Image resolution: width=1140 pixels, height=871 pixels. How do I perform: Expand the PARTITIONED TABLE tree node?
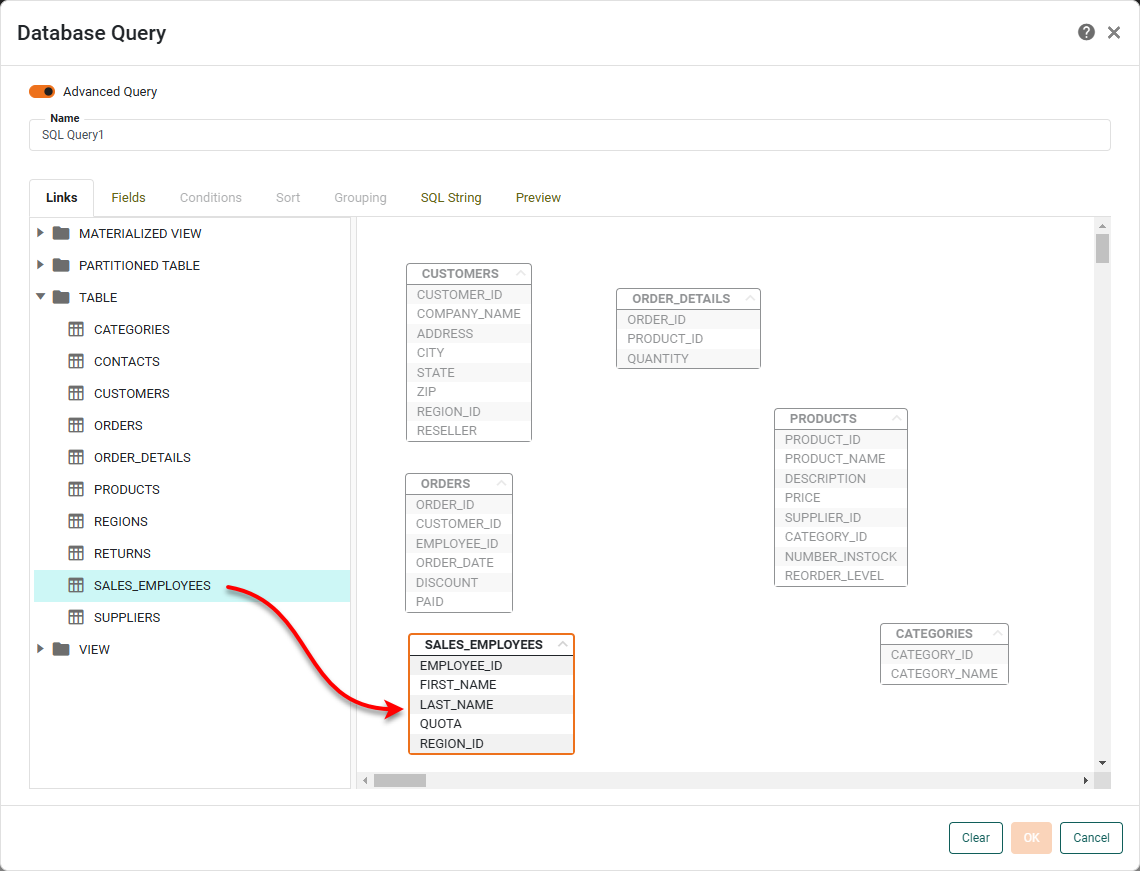[x=40, y=265]
